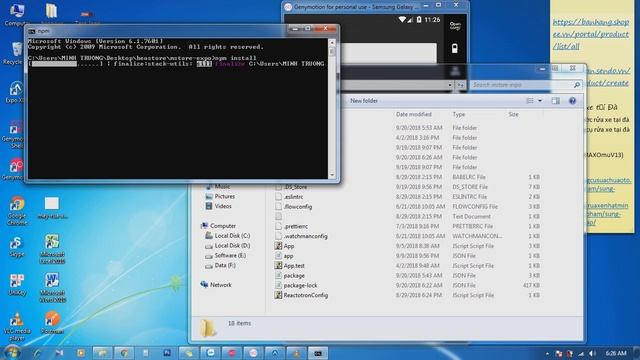Viewport: 640px width, 360px height.
Task: Select the UniKey desktop shortcut
Action: 17,284
